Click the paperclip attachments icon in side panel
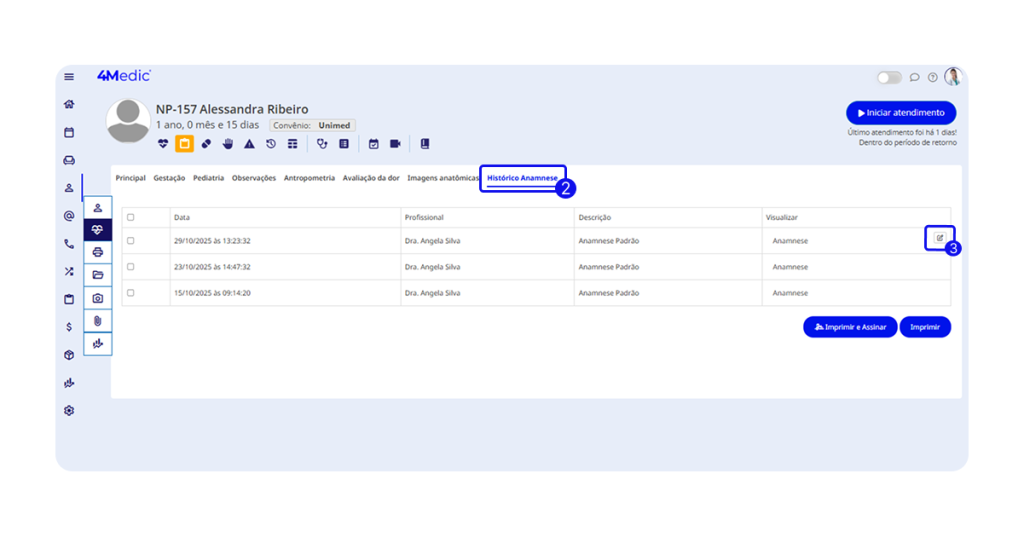The height and width of the screenshot is (537, 1024). pyautogui.click(x=98, y=320)
